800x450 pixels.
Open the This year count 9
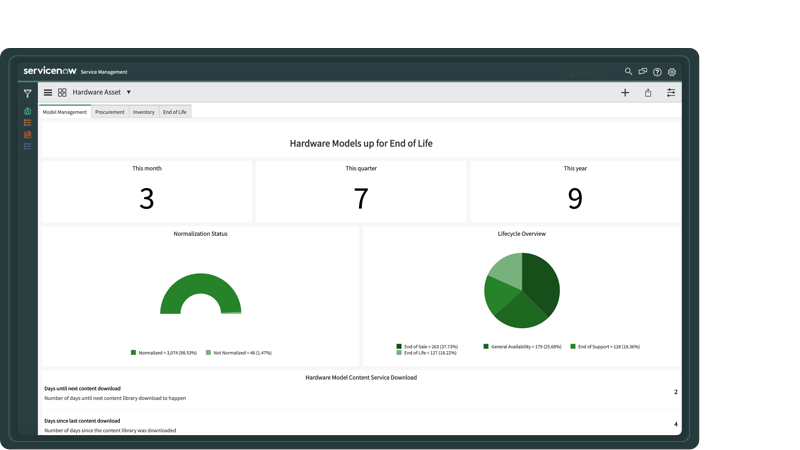coord(575,198)
